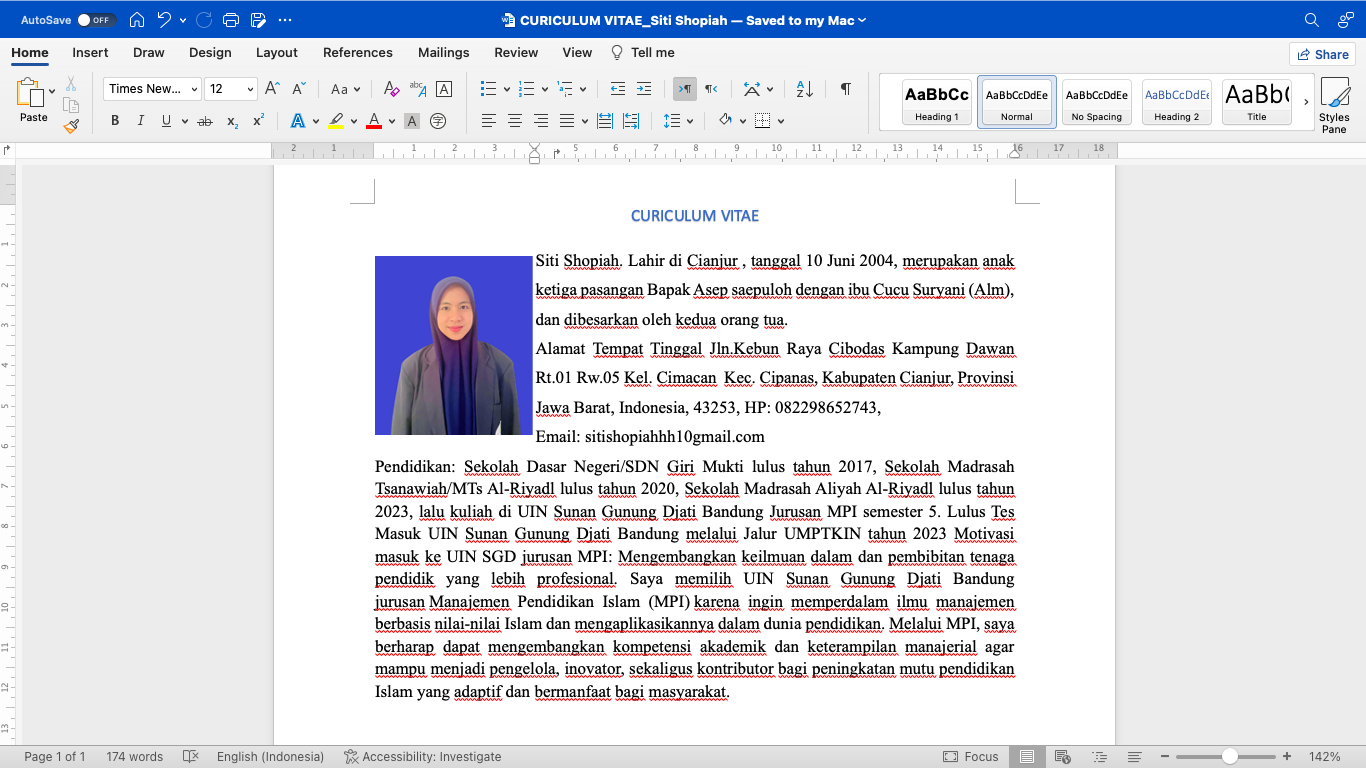Toggle the AutoSave switch

coord(96,20)
